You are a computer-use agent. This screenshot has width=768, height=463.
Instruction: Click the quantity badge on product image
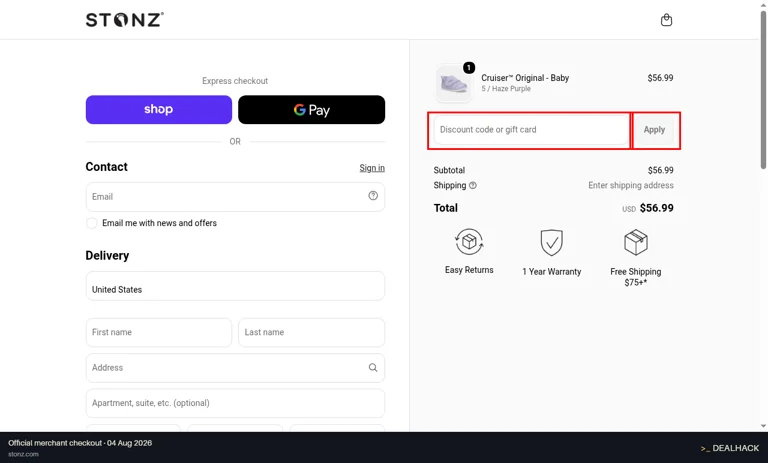pos(469,68)
